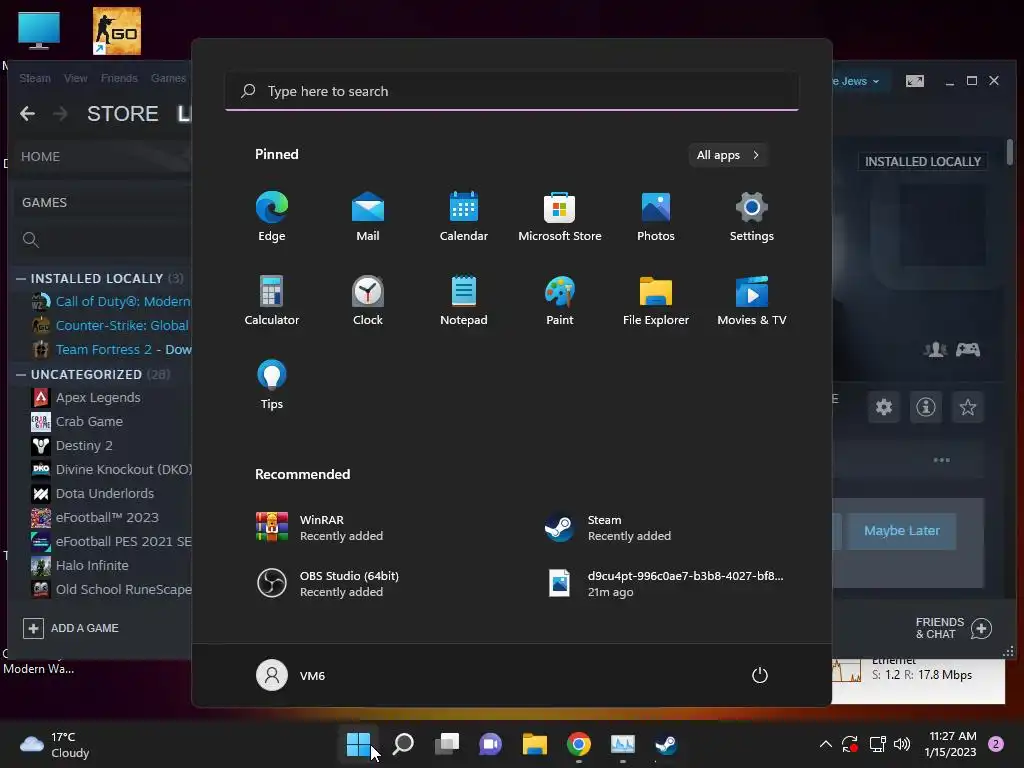Open Microsoft Store from Start

(560, 217)
